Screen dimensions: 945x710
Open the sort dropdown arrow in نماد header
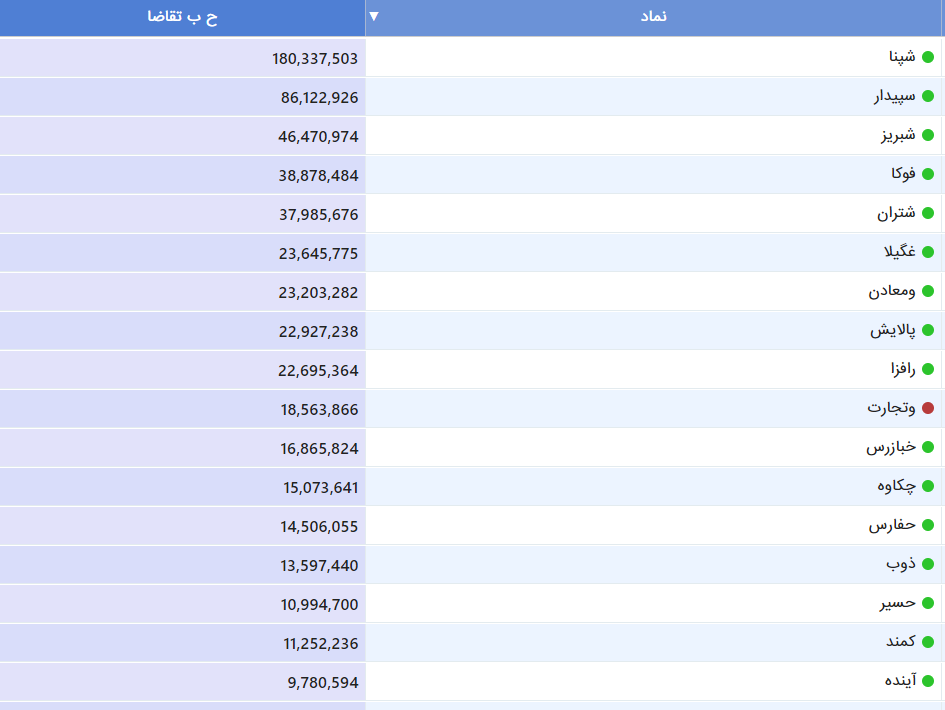[x=374, y=17]
